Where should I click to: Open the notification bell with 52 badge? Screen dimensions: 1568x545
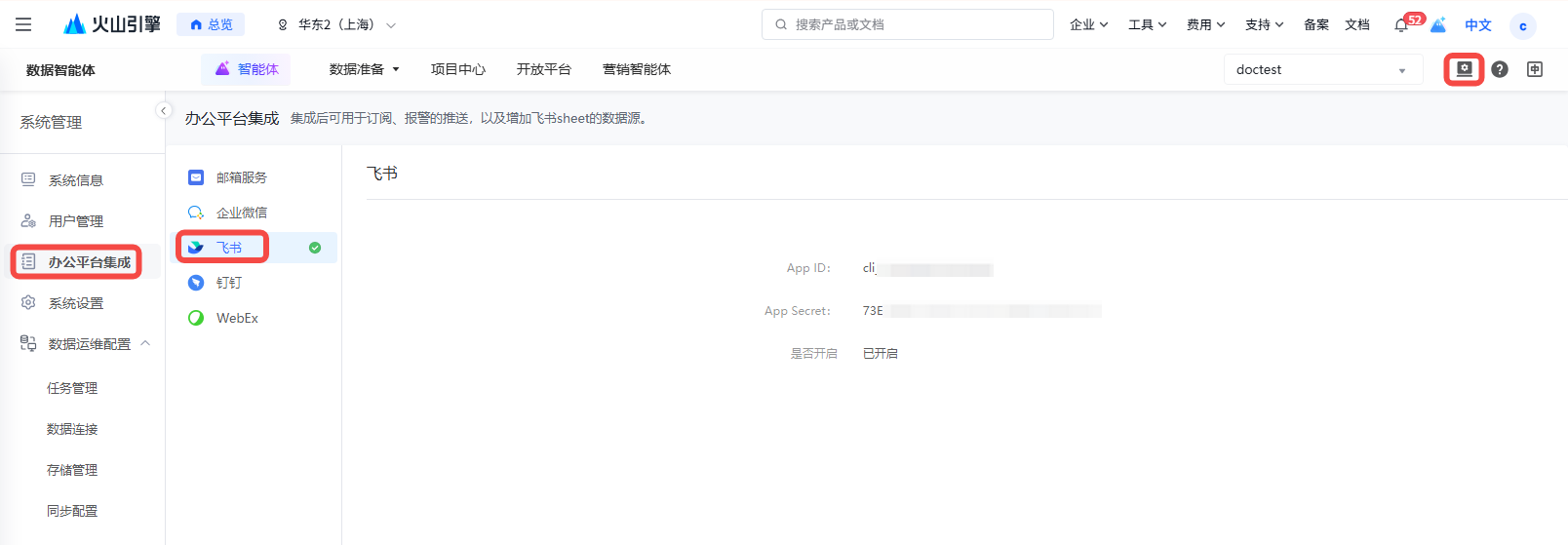click(x=1401, y=25)
